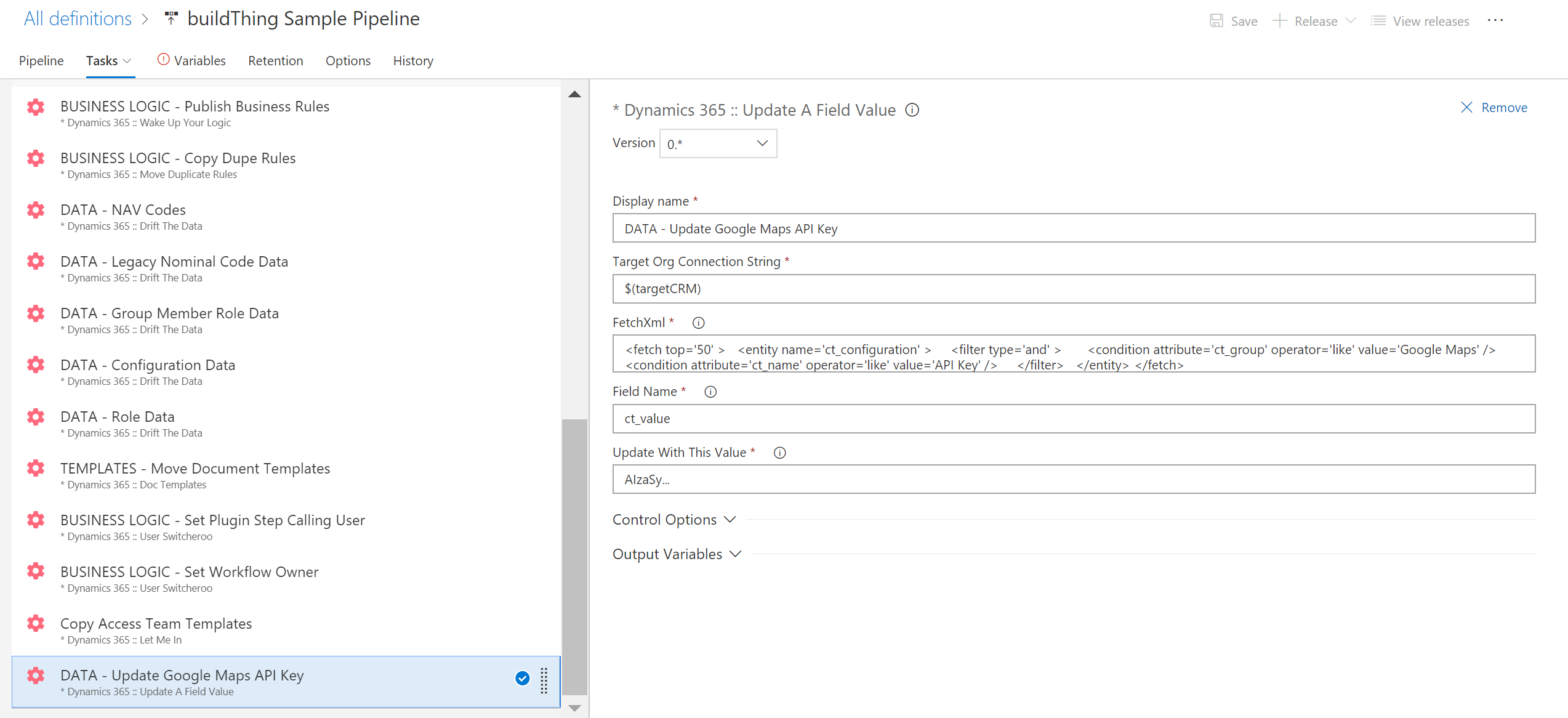The height and width of the screenshot is (718, 1568).
Task: Grab the drag handle on the selected task
Action: coord(544,682)
